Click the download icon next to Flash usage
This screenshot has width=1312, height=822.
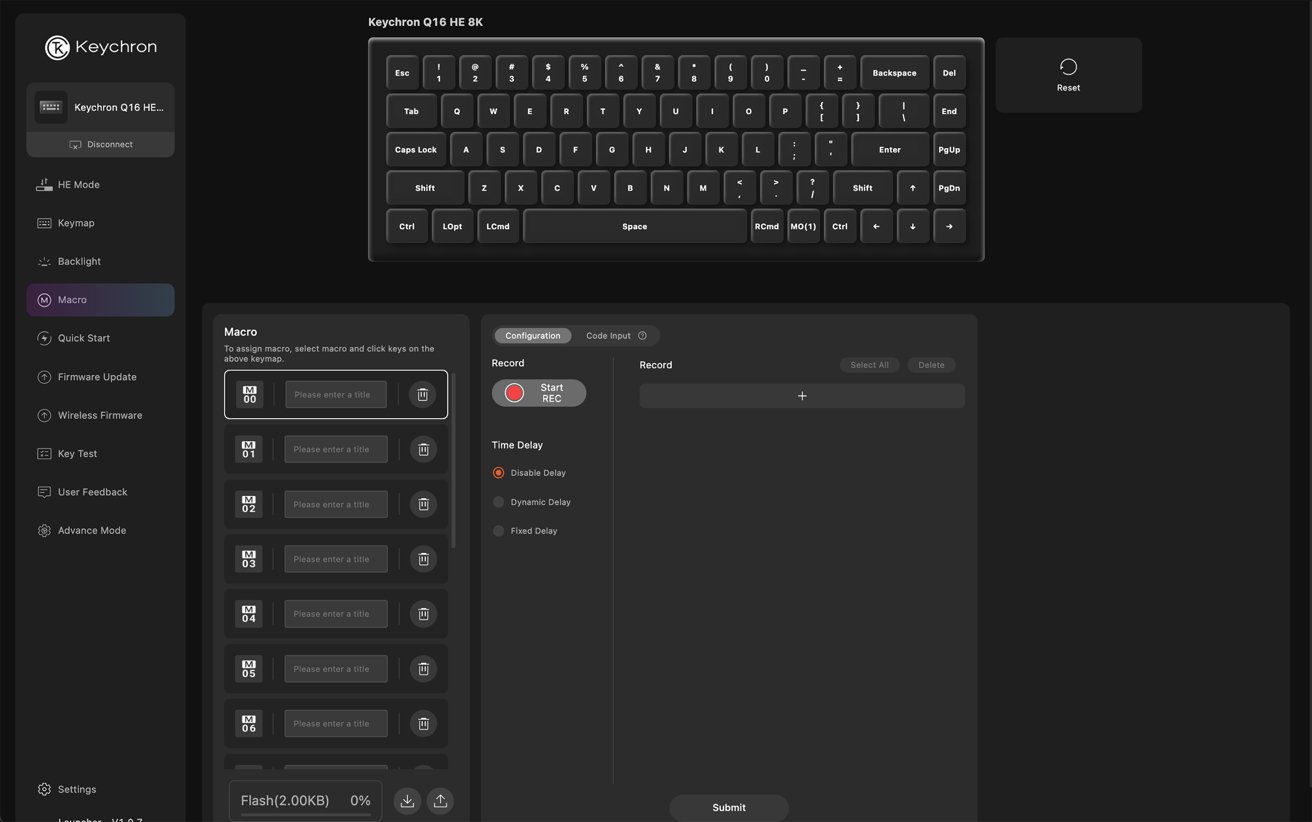click(407, 801)
